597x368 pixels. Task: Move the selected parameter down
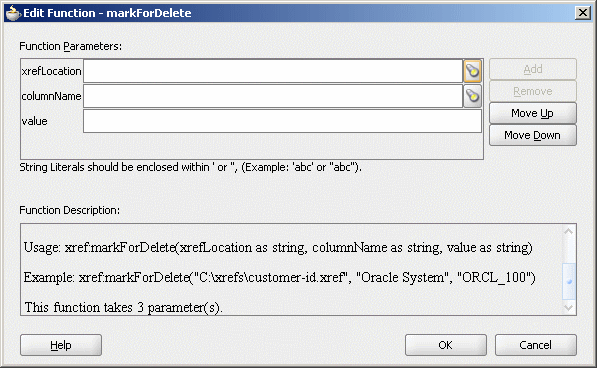click(533, 135)
